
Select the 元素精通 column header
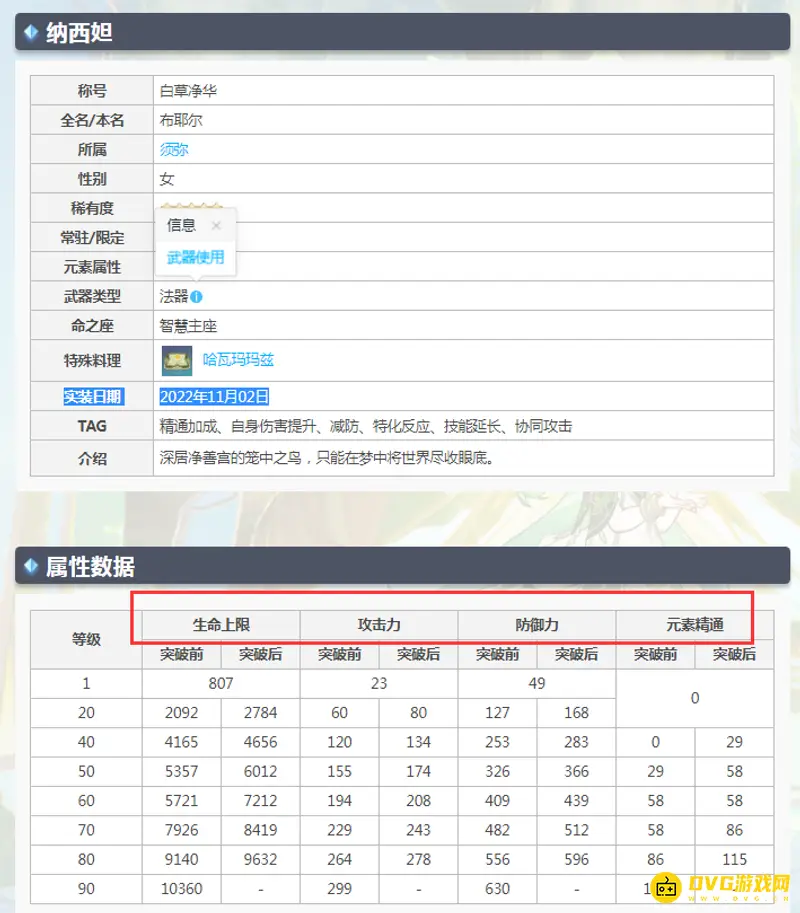[694, 625]
